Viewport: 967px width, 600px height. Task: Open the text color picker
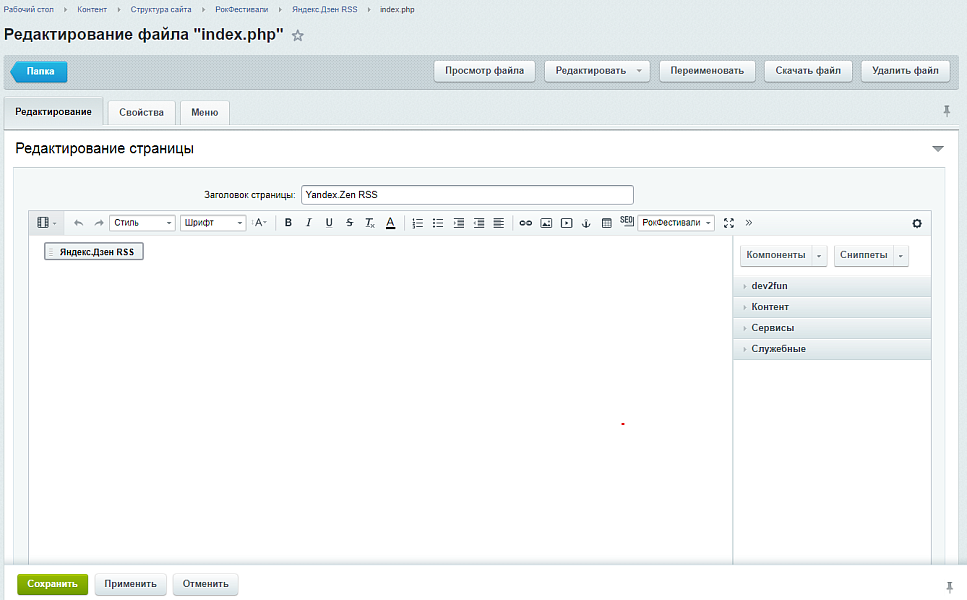(390, 223)
